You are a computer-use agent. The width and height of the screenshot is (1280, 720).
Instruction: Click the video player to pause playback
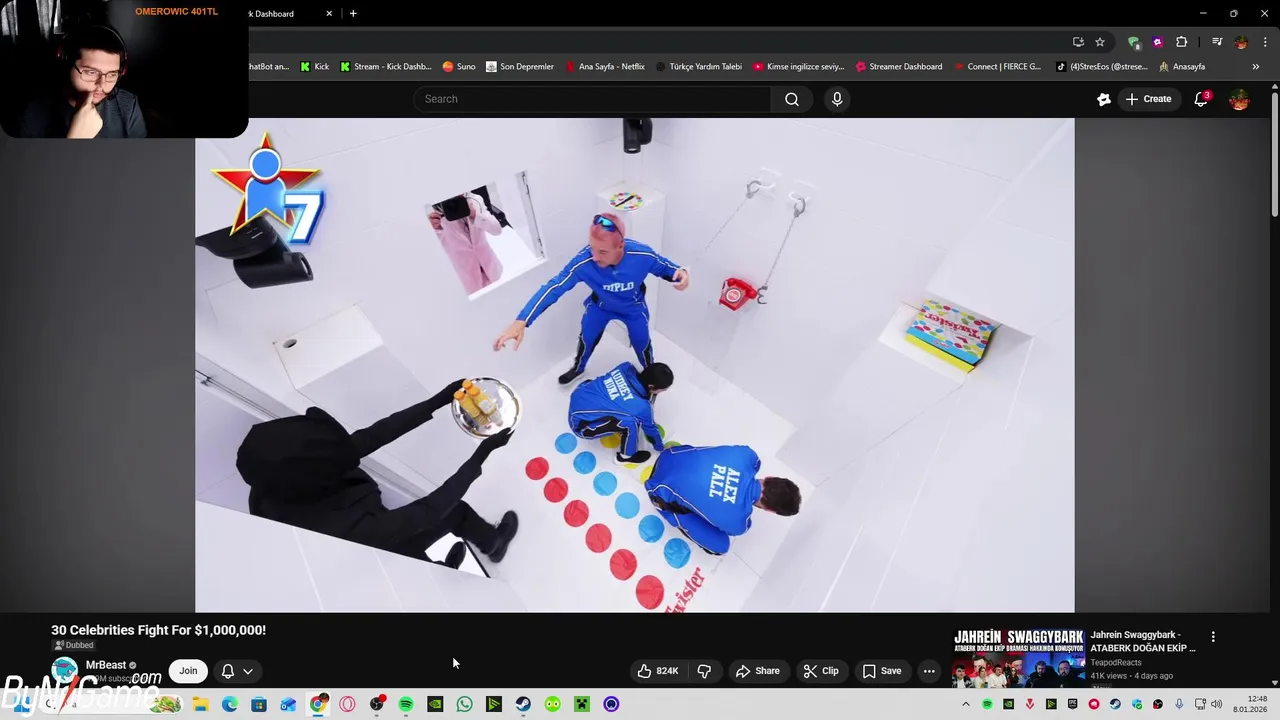click(x=634, y=365)
